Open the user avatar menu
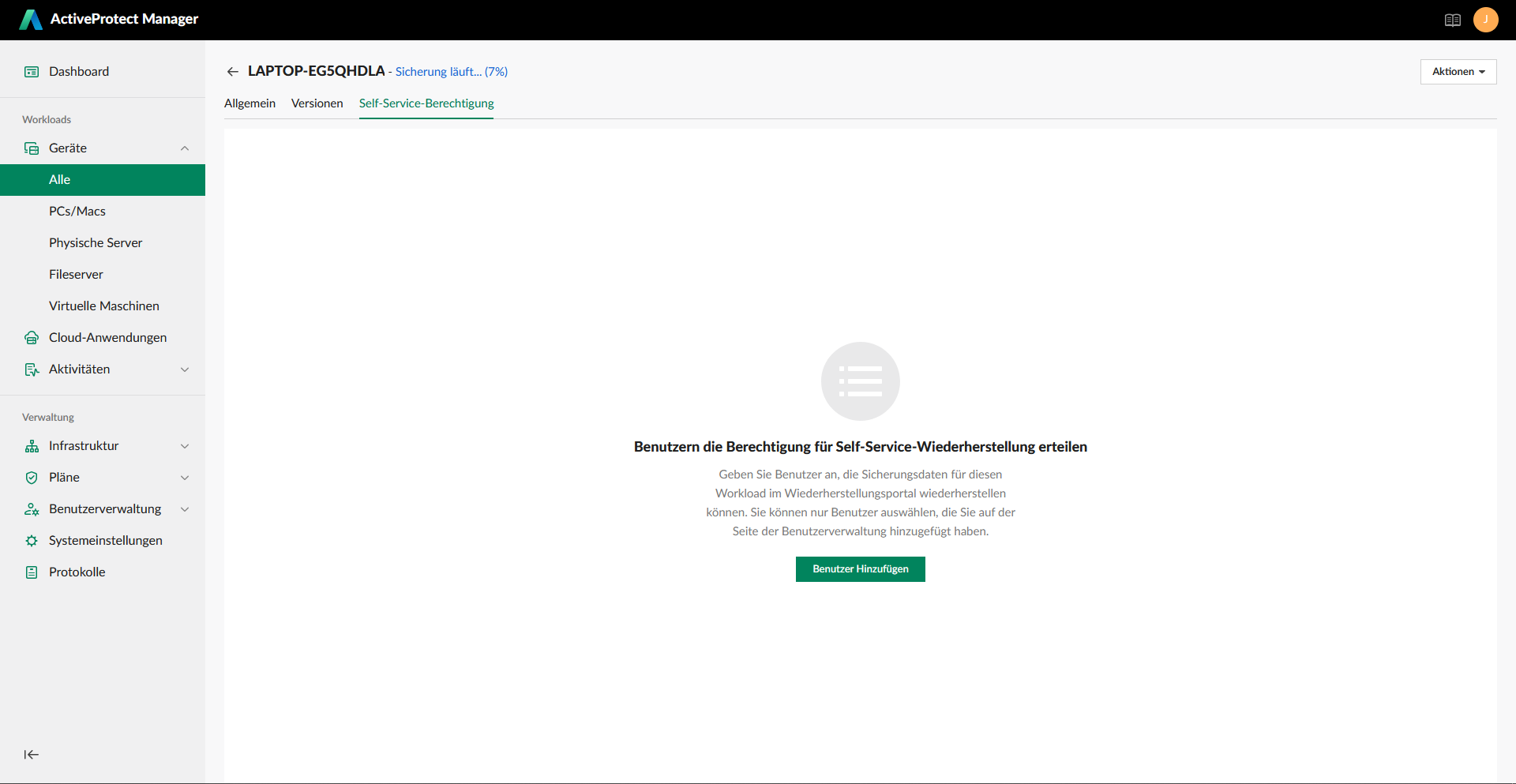This screenshot has height=784, width=1516. 1485,20
